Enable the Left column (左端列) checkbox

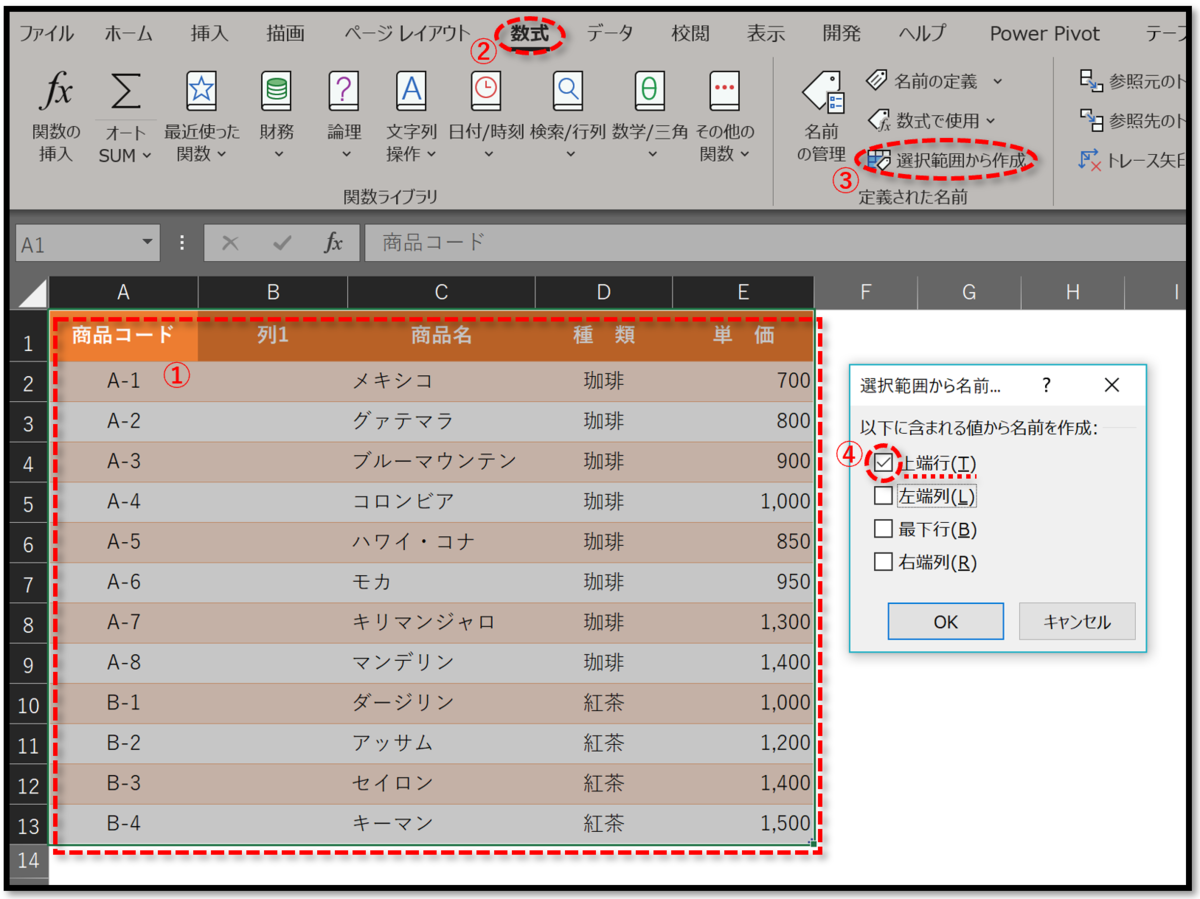point(884,496)
